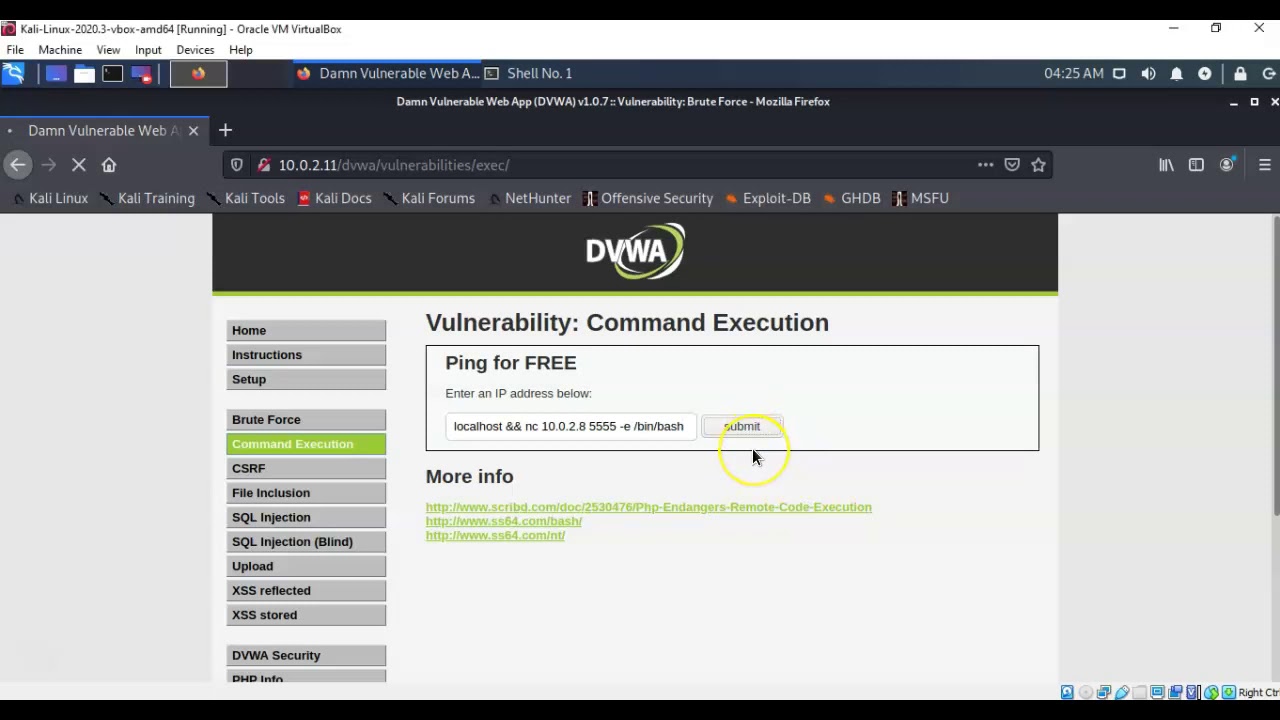
Task: Open the VirtualBox View menu
Action: [108, 50]
